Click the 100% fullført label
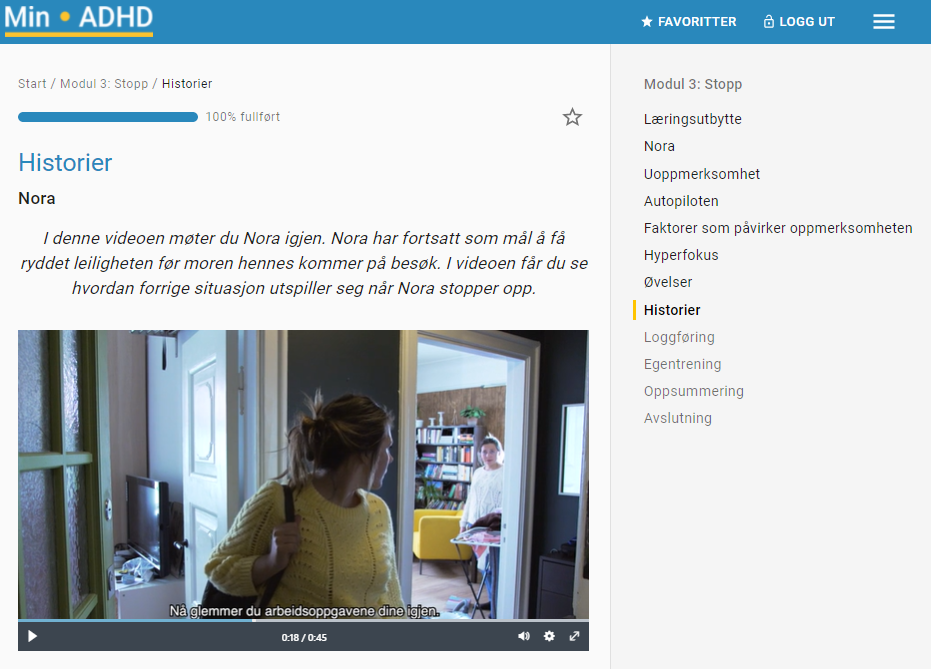Screen dimensions: 931x669 coord(243,117)
